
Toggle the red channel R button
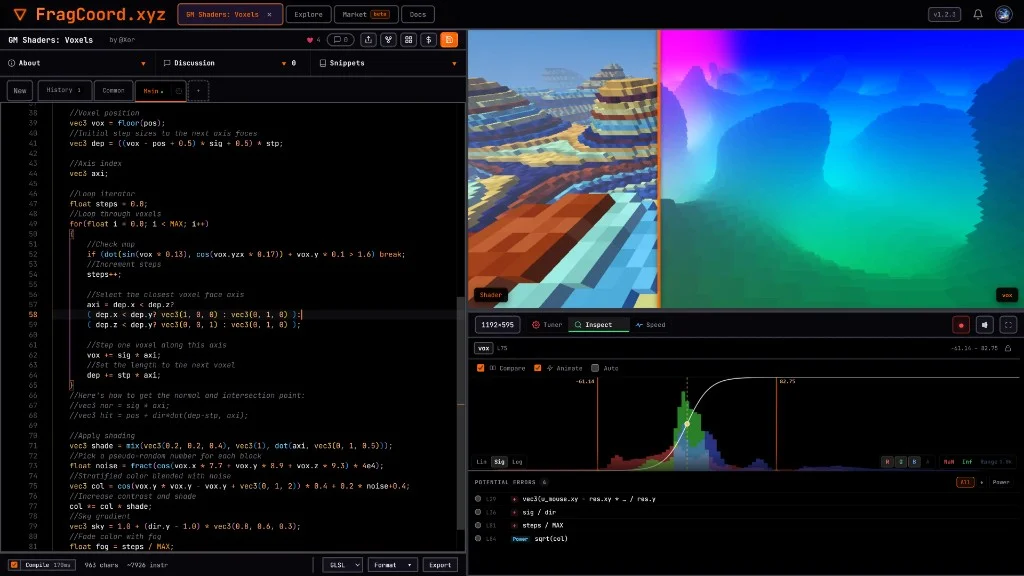887,462
